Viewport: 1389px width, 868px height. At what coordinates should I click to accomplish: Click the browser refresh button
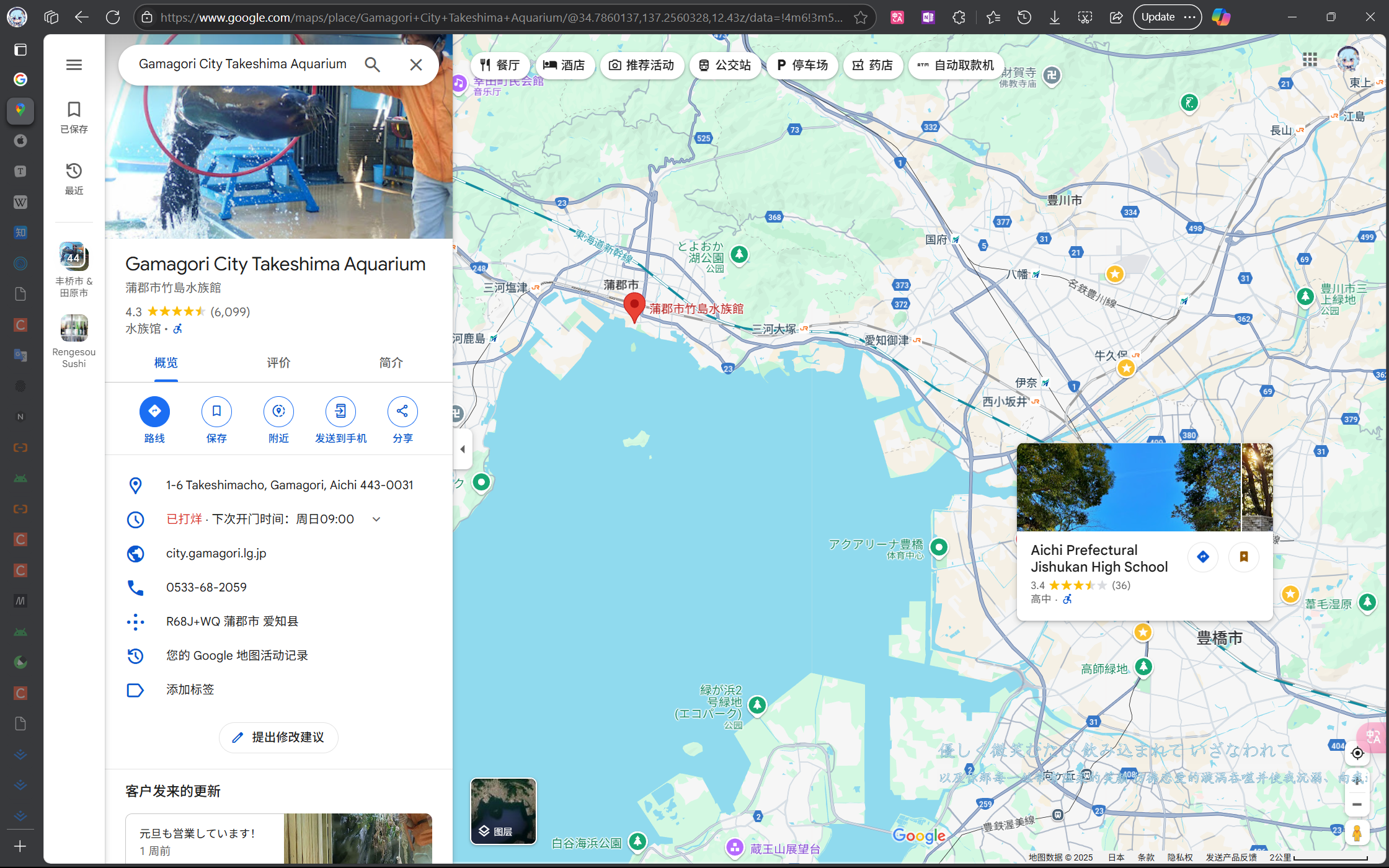[x=113, y=17]
